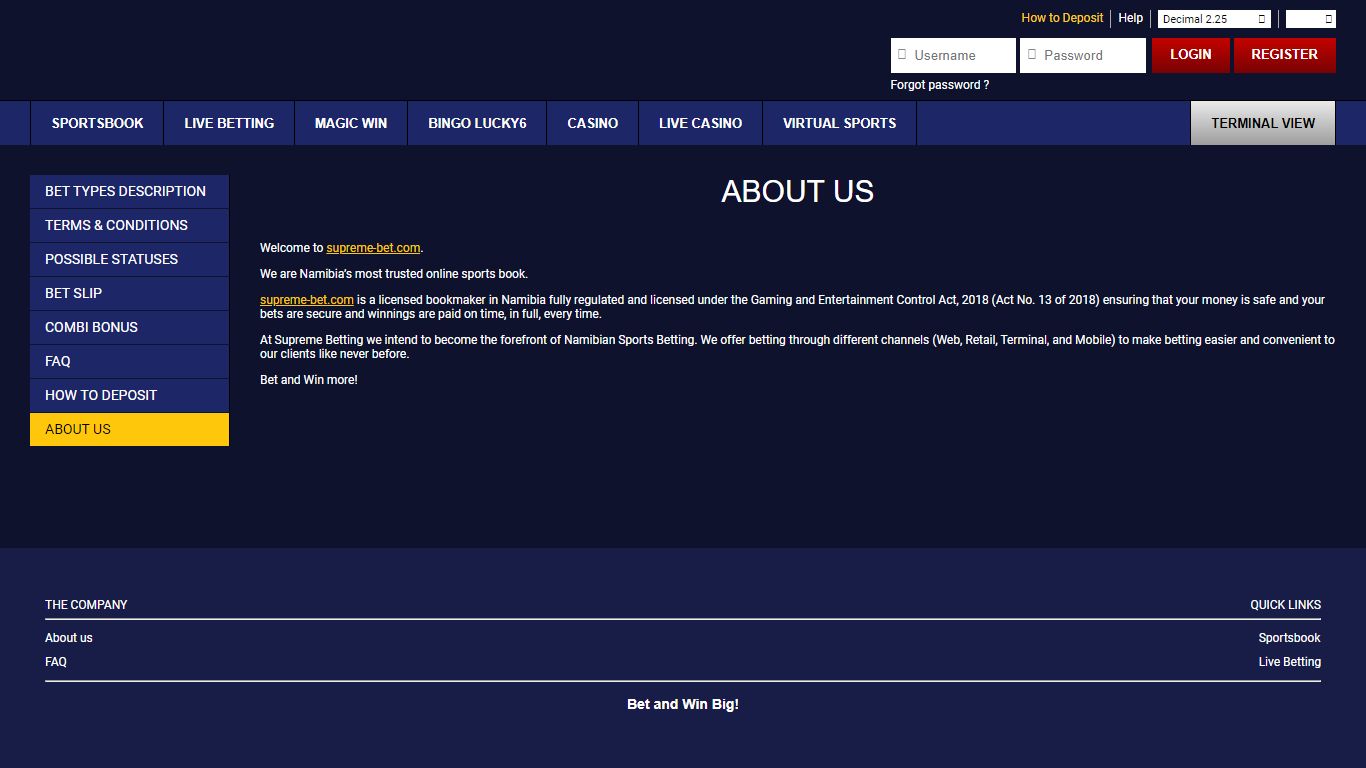
Task: Go to the SPORTSBOOK tab
Action: (x=97, y=123)
